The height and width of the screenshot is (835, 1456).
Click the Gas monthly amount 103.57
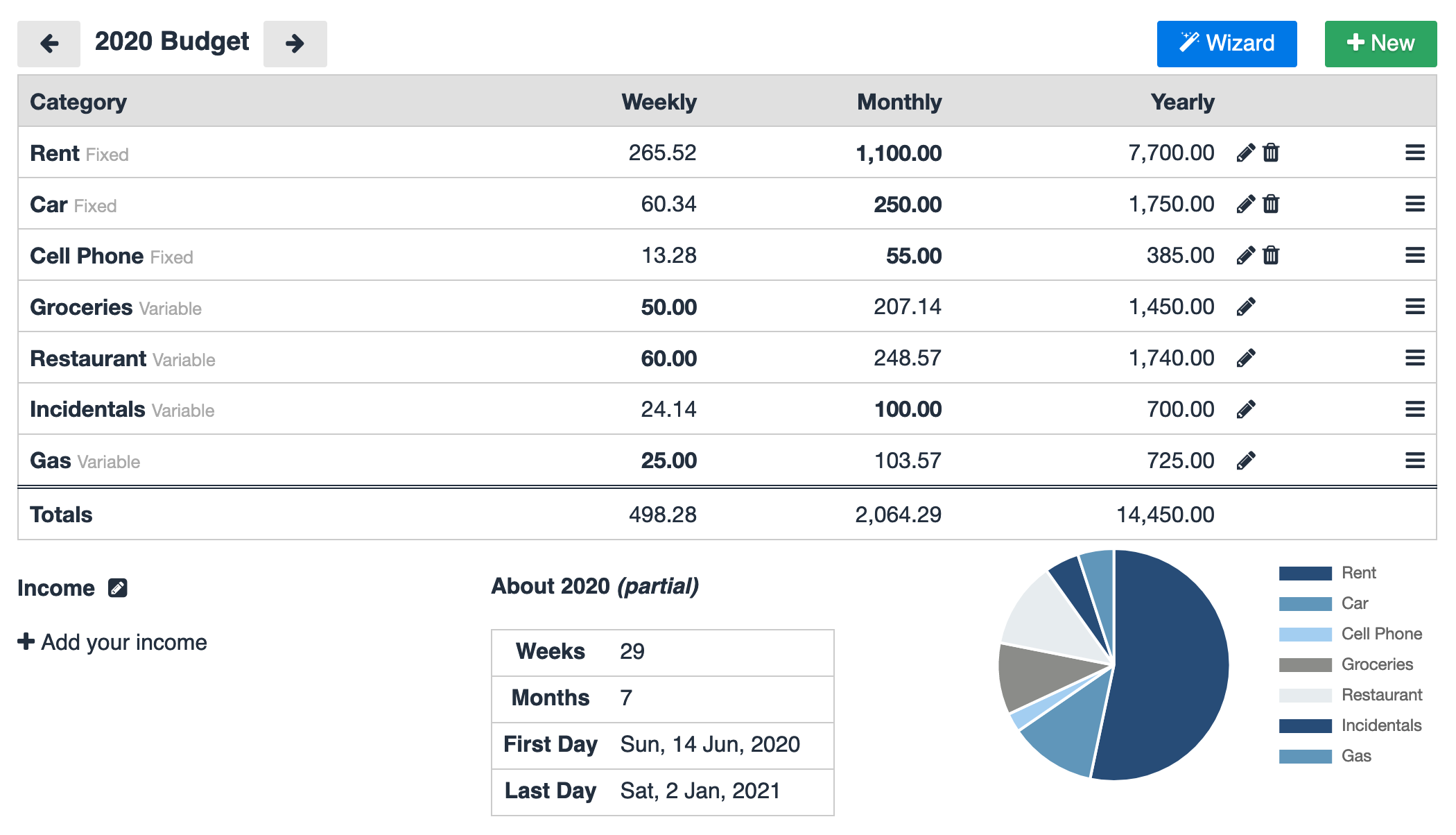click(x=907, y=460)
